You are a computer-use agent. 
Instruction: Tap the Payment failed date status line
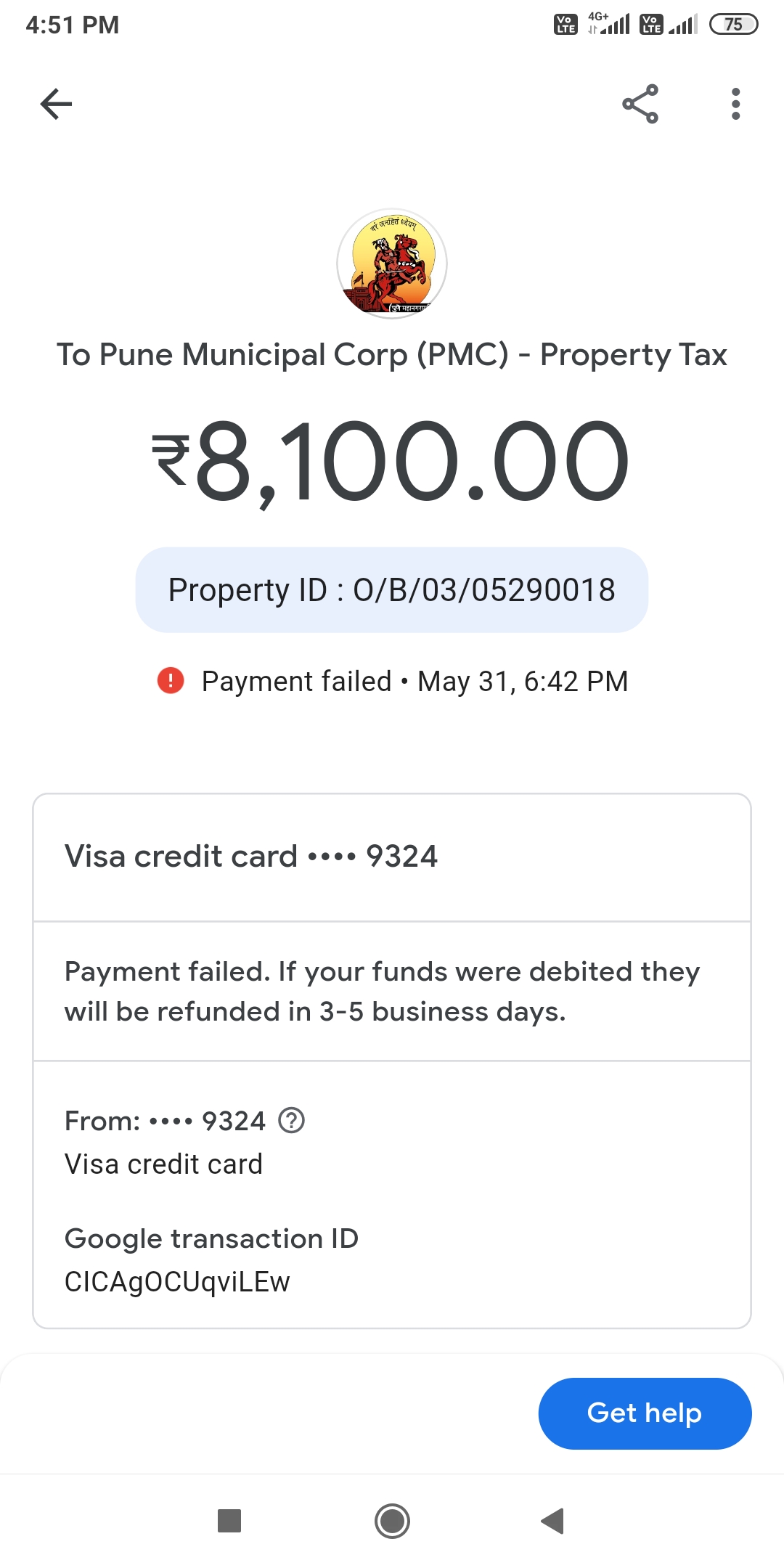pos(414,682)
